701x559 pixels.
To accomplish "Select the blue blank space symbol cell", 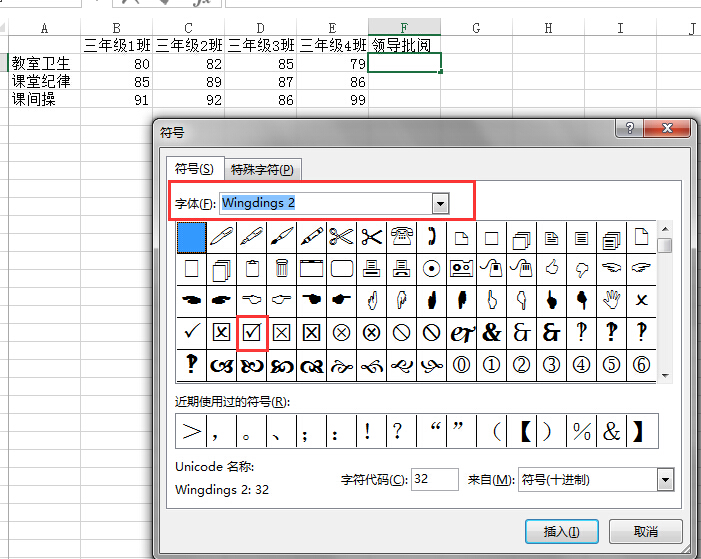I will pyautogui.click(x=192, y=237).
